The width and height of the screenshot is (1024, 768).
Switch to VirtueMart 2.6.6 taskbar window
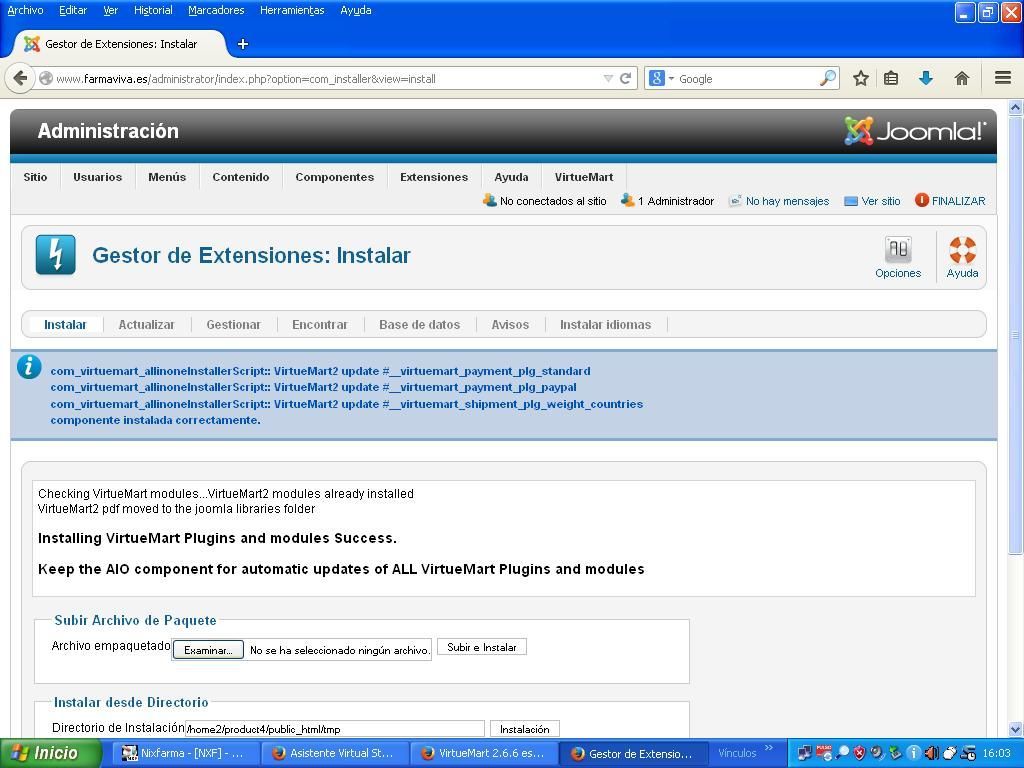point(484,754)
